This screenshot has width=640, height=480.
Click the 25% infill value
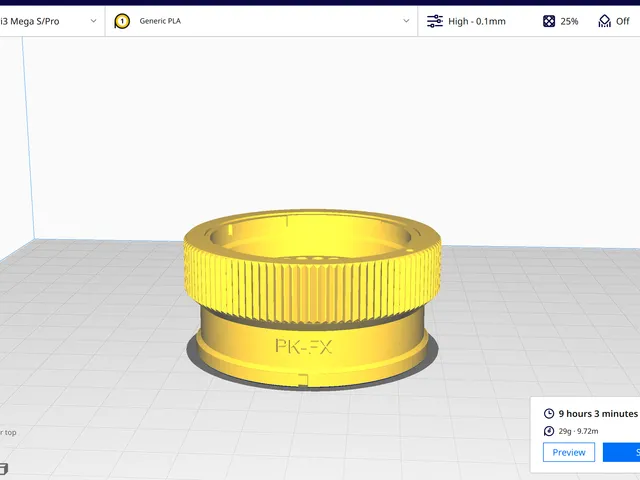tap(569, 21)
